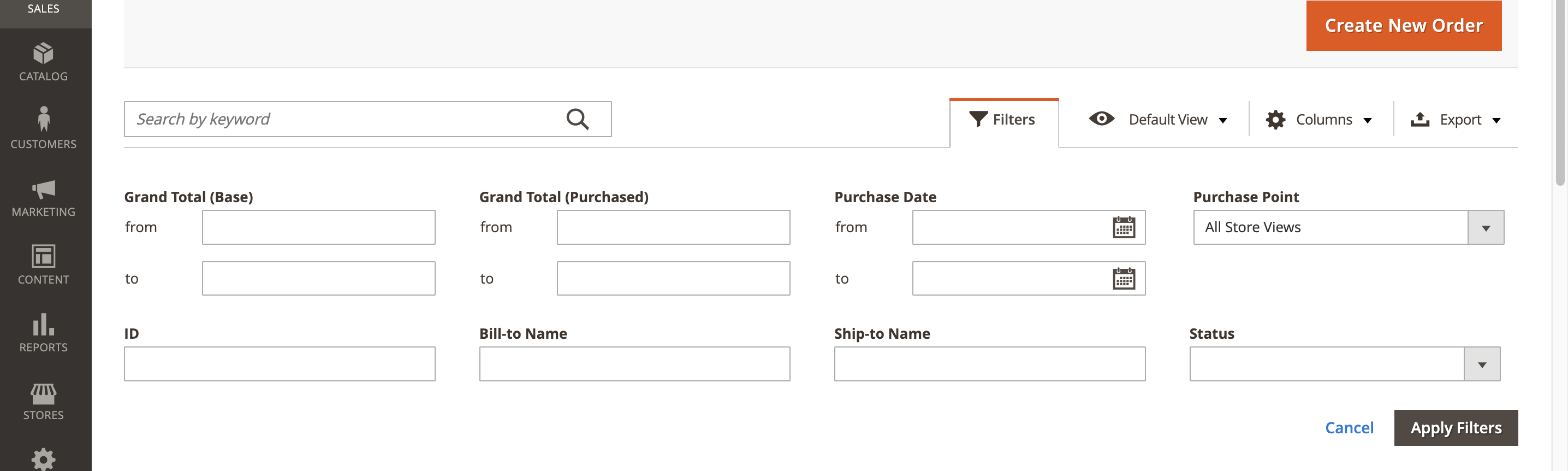Open the Marketing megaphone section
Viewport: 1568px width, 471px height.
pos(44,197)
